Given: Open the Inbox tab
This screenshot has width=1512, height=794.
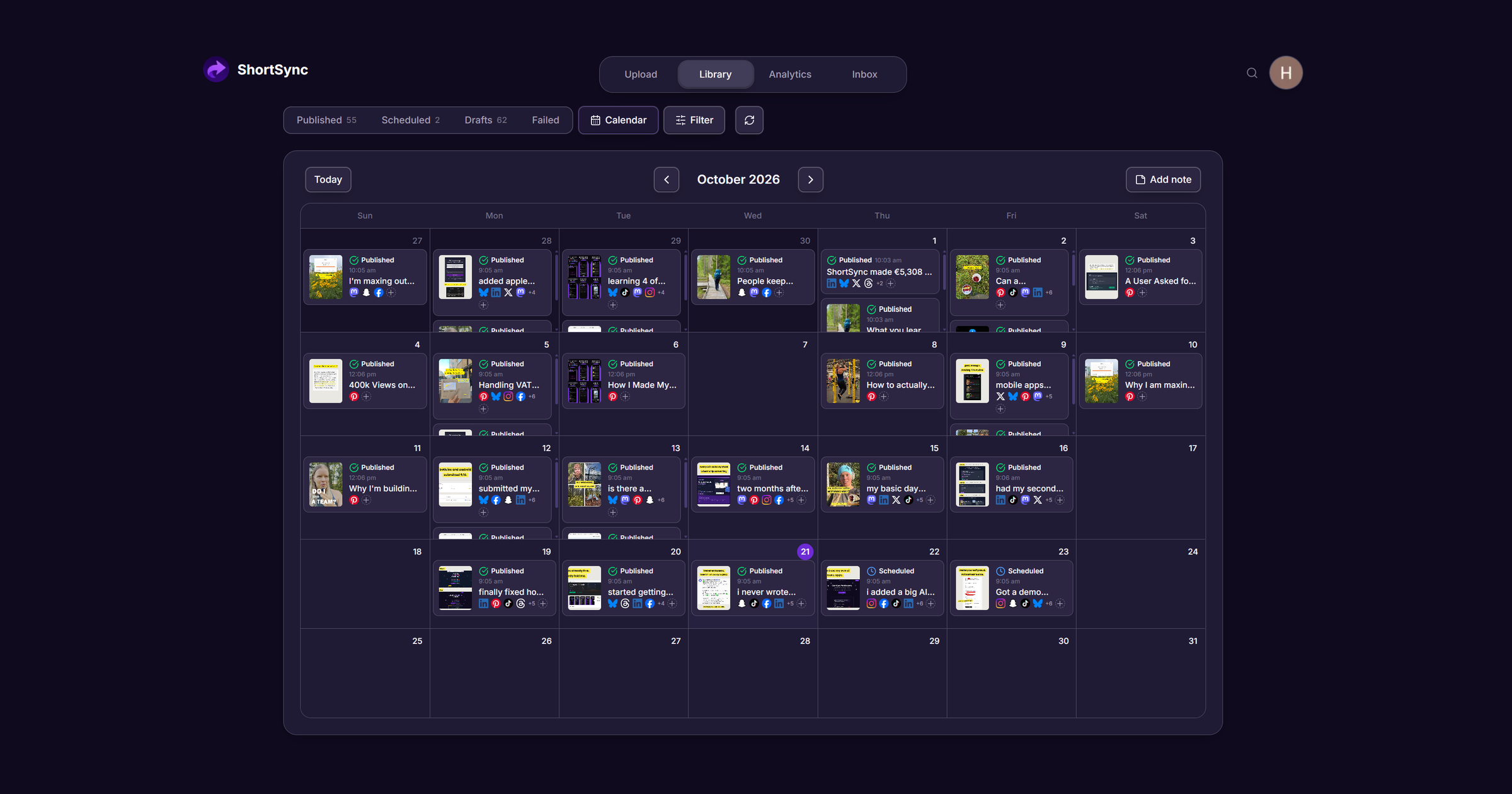Looking at the screenshot, I should [x=864, y=74].
